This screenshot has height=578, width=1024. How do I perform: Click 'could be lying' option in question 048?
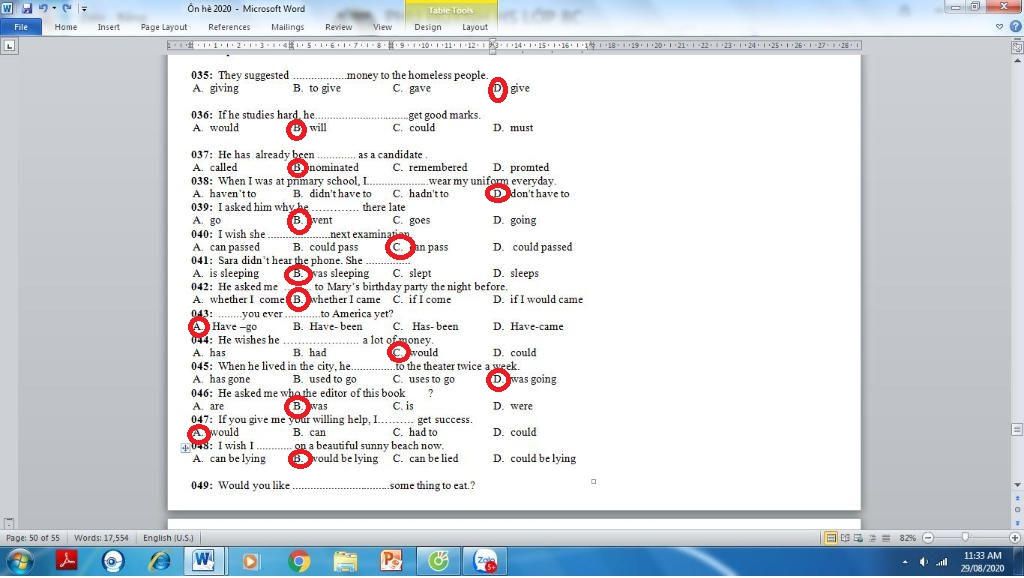pyautogui.click(x=543, y=458)
